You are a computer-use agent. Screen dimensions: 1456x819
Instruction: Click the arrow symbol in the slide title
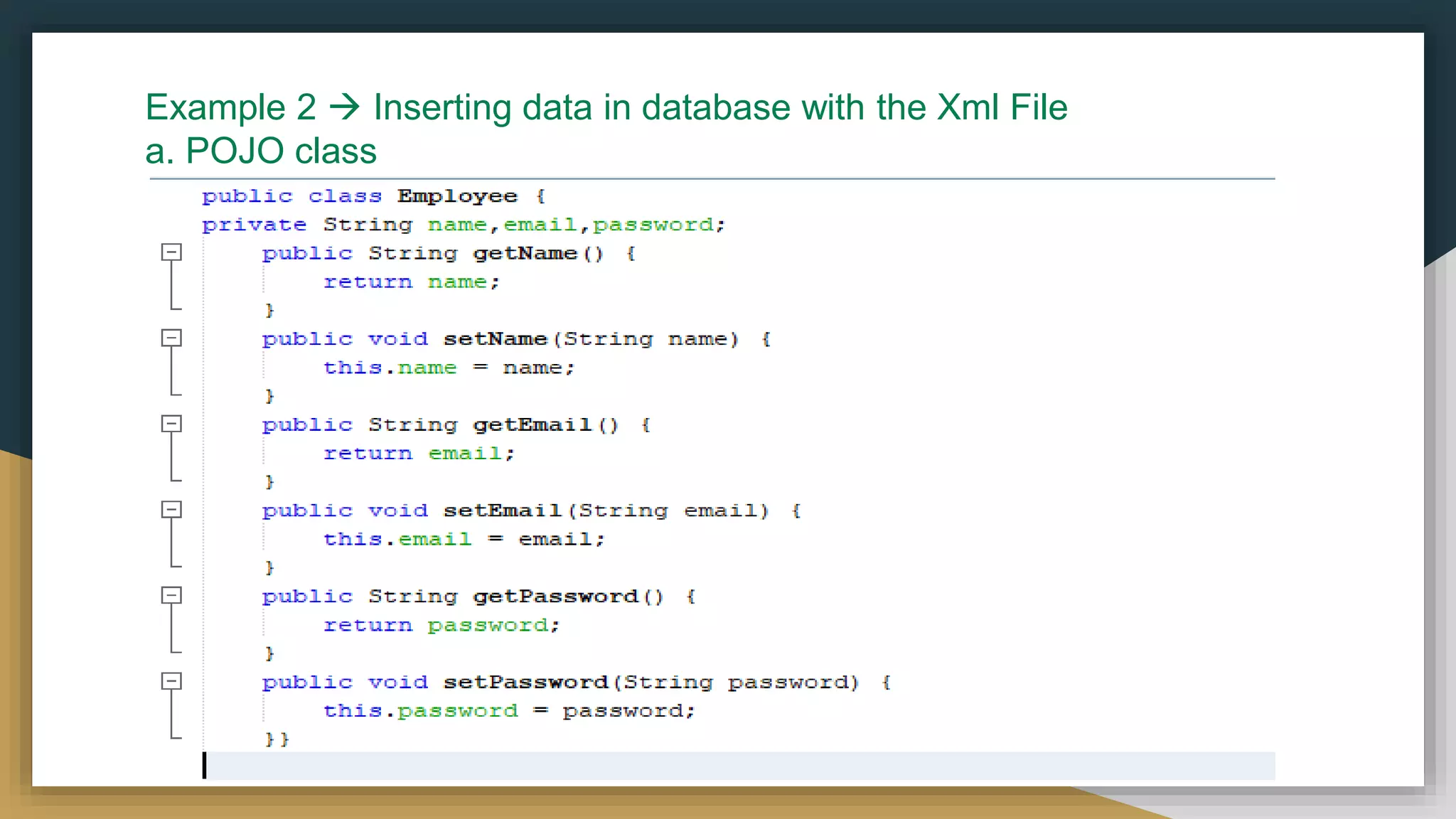coord(345,108)
